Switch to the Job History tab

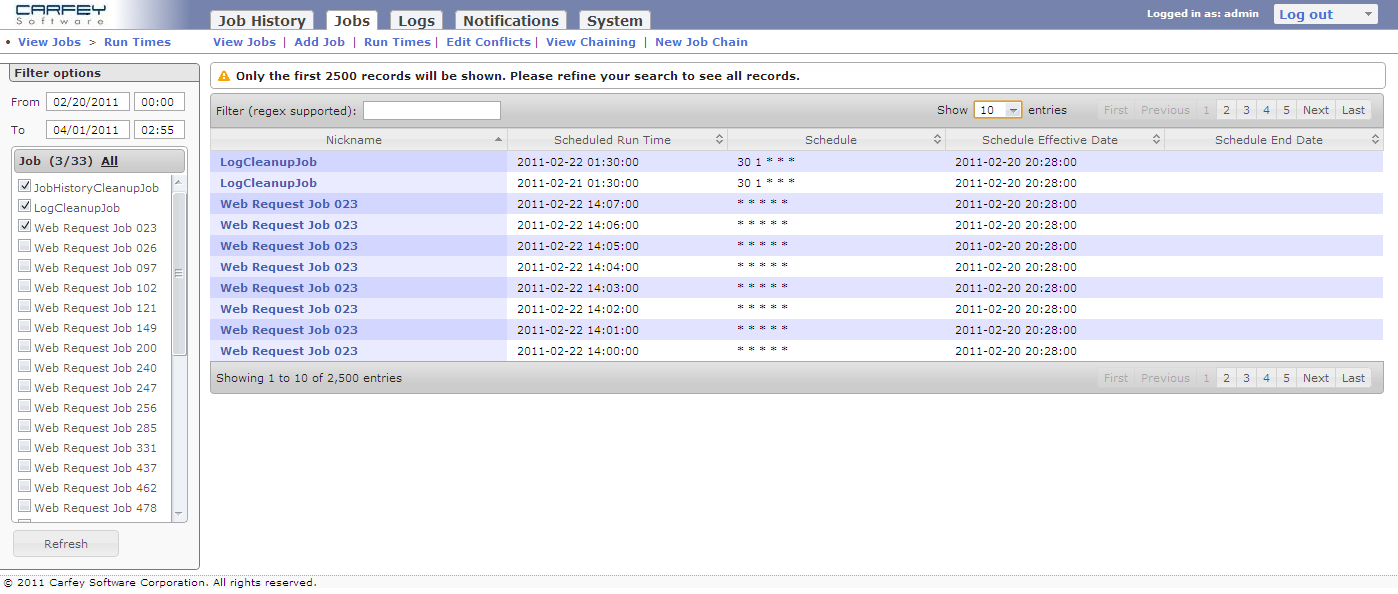point(262,21)
